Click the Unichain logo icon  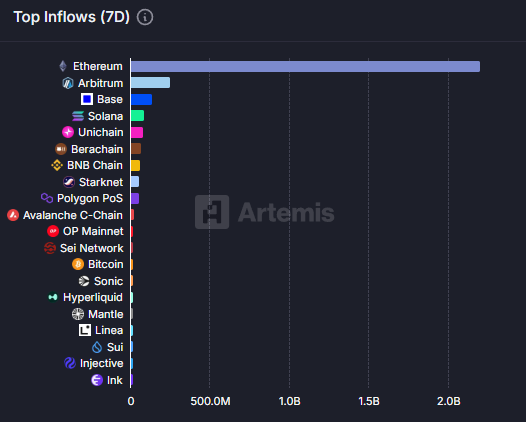tap(68, 132)
